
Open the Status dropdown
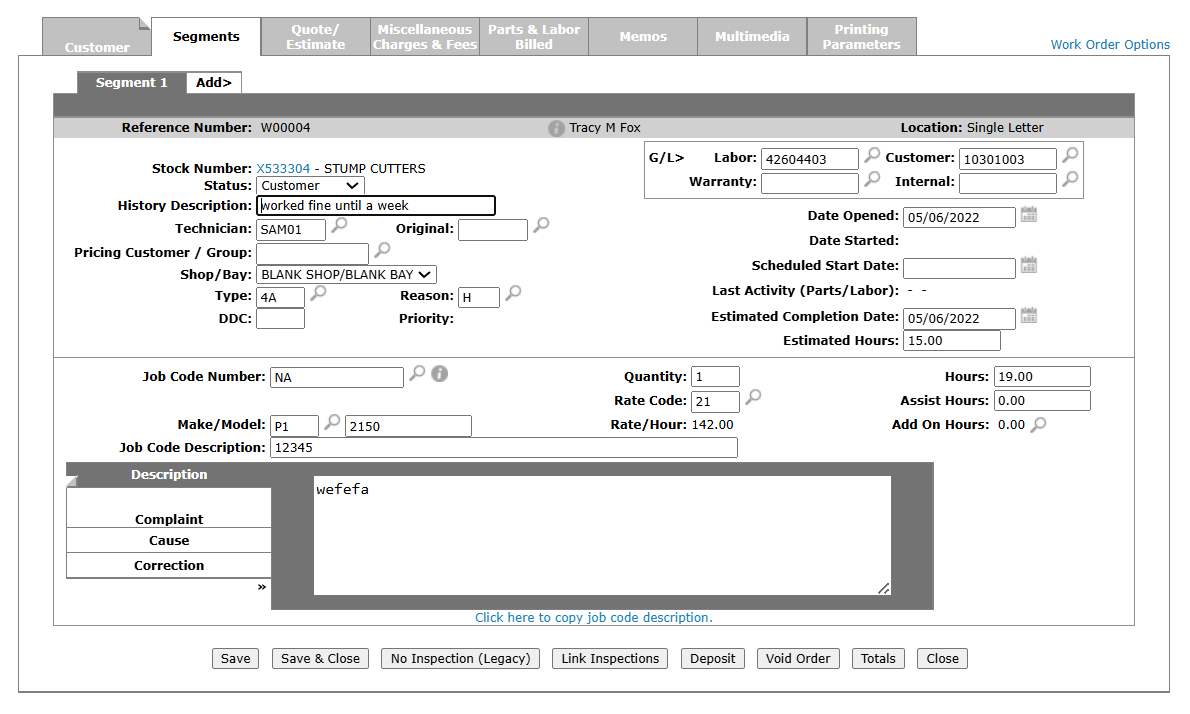[310, 186]
